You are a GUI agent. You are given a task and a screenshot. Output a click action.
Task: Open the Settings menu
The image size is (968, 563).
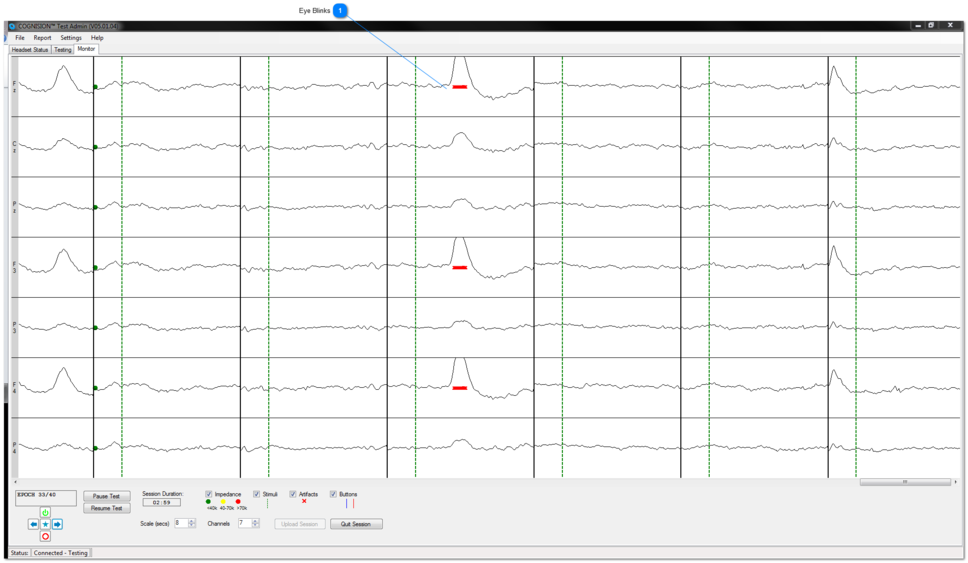tap(71, 38)
